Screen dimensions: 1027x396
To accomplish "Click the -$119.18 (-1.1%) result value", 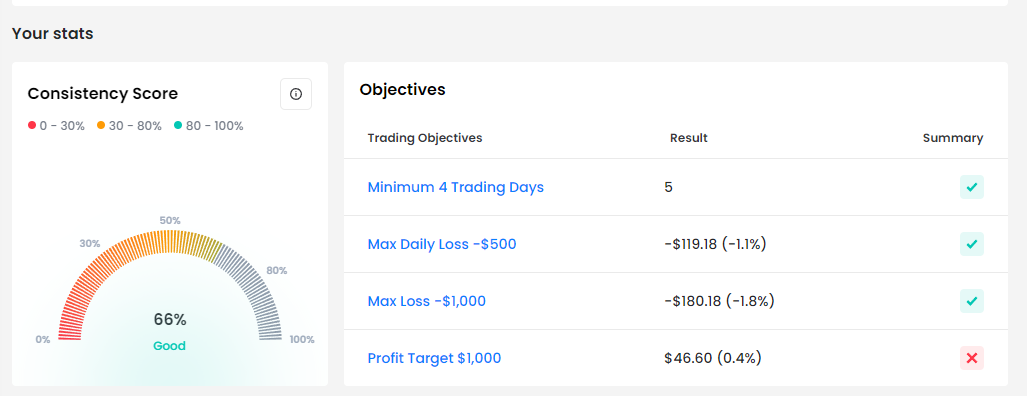I will pos(715,244).
